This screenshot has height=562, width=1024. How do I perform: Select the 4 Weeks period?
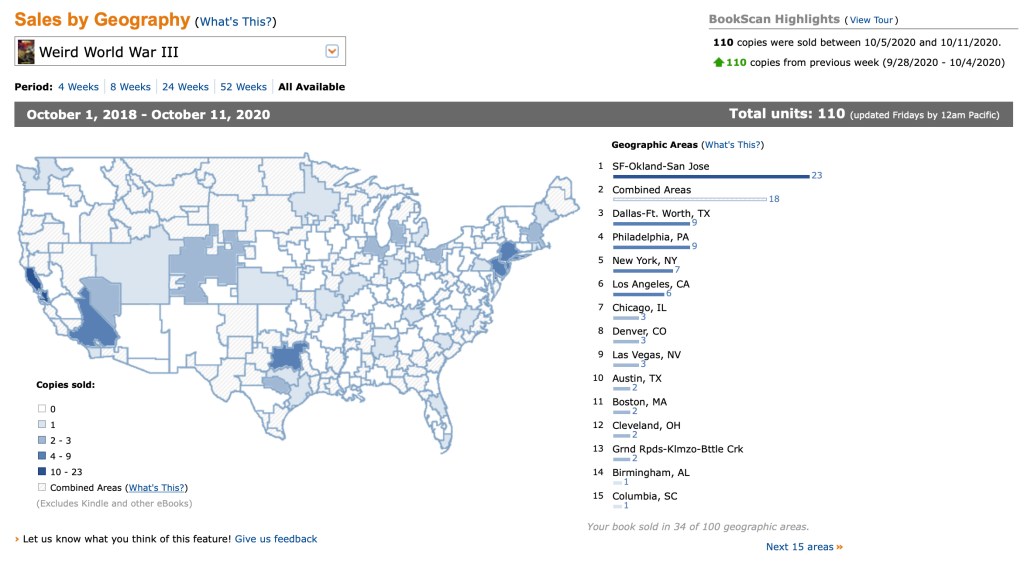click(78, 87)
